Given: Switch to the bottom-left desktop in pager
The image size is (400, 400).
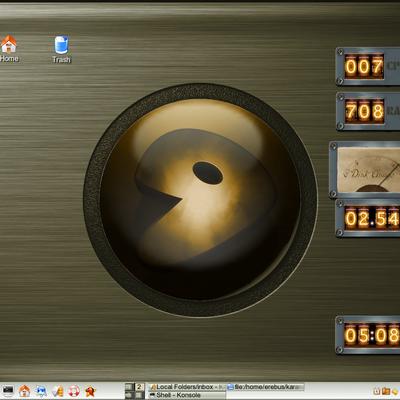Looking at the screenshot, I should click(129, 395).
